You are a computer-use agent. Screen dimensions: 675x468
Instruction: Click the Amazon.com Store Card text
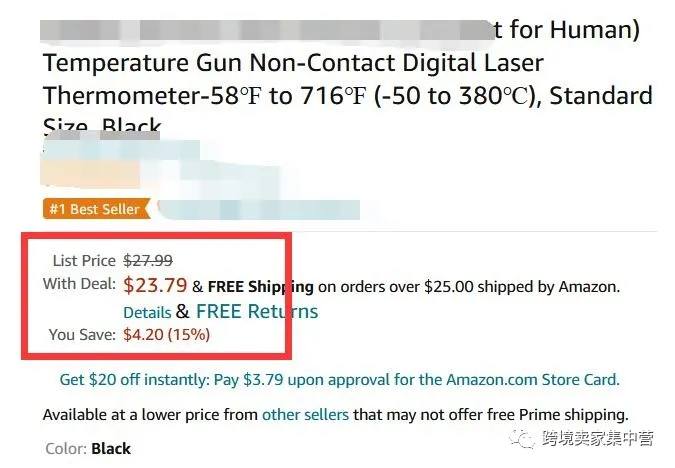[533, 380]
